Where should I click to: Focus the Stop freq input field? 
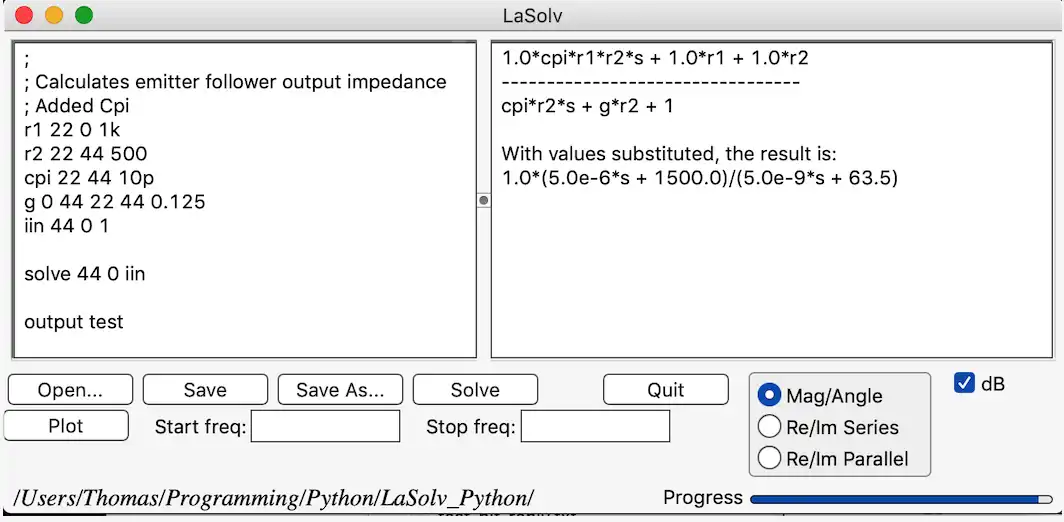click(x=595, y=427)
